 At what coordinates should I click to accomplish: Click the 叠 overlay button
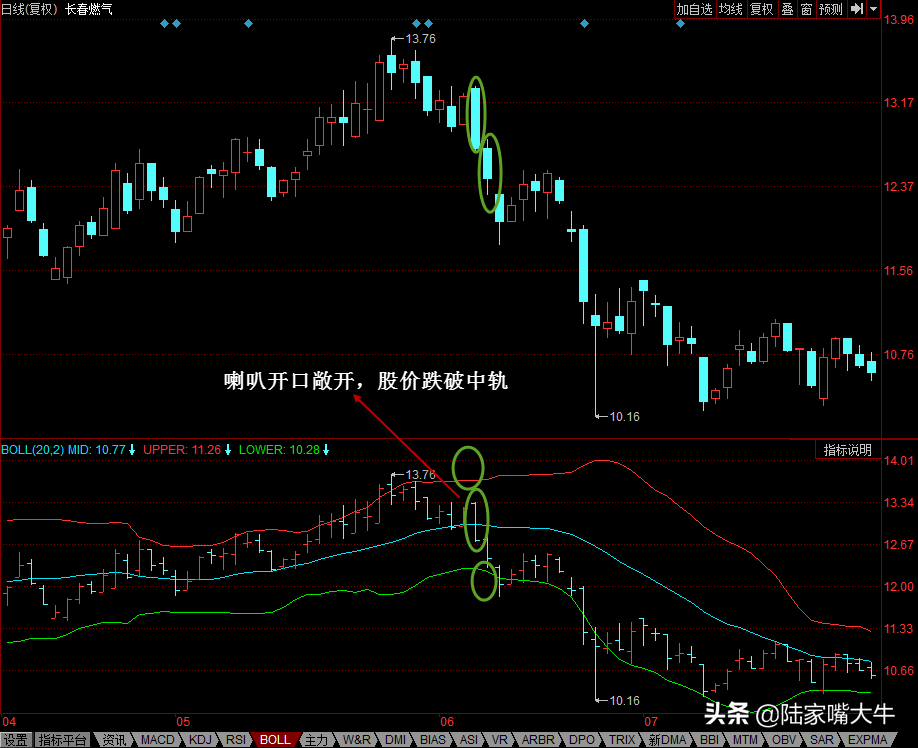pos(787,9)
